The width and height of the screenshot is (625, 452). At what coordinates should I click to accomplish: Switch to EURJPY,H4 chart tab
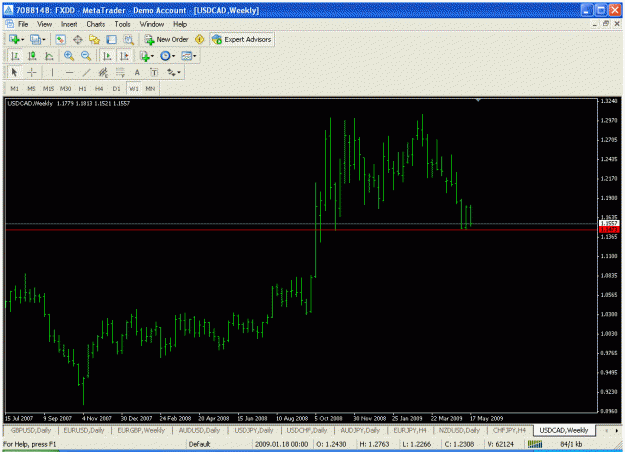(x=410, y=430)
